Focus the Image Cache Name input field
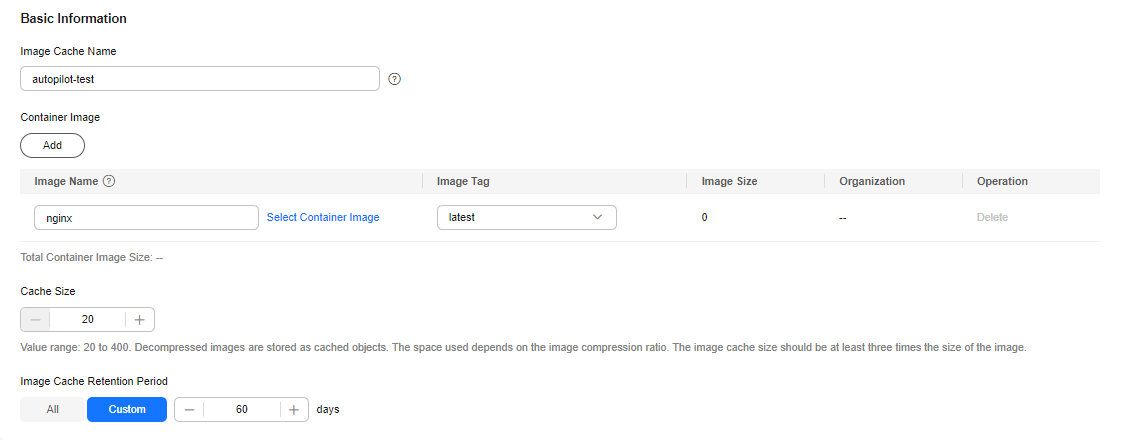The image size is (1124, 440). point(200,79)
